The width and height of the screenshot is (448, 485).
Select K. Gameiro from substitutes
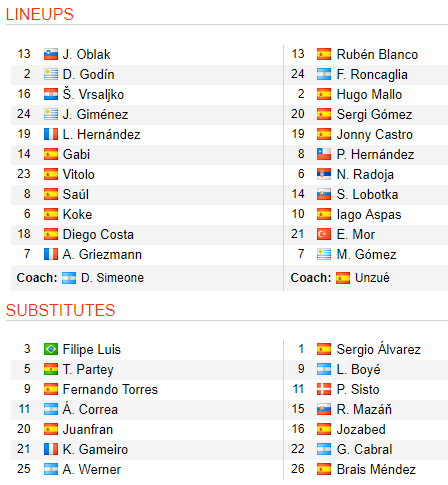tap(95, 449)
